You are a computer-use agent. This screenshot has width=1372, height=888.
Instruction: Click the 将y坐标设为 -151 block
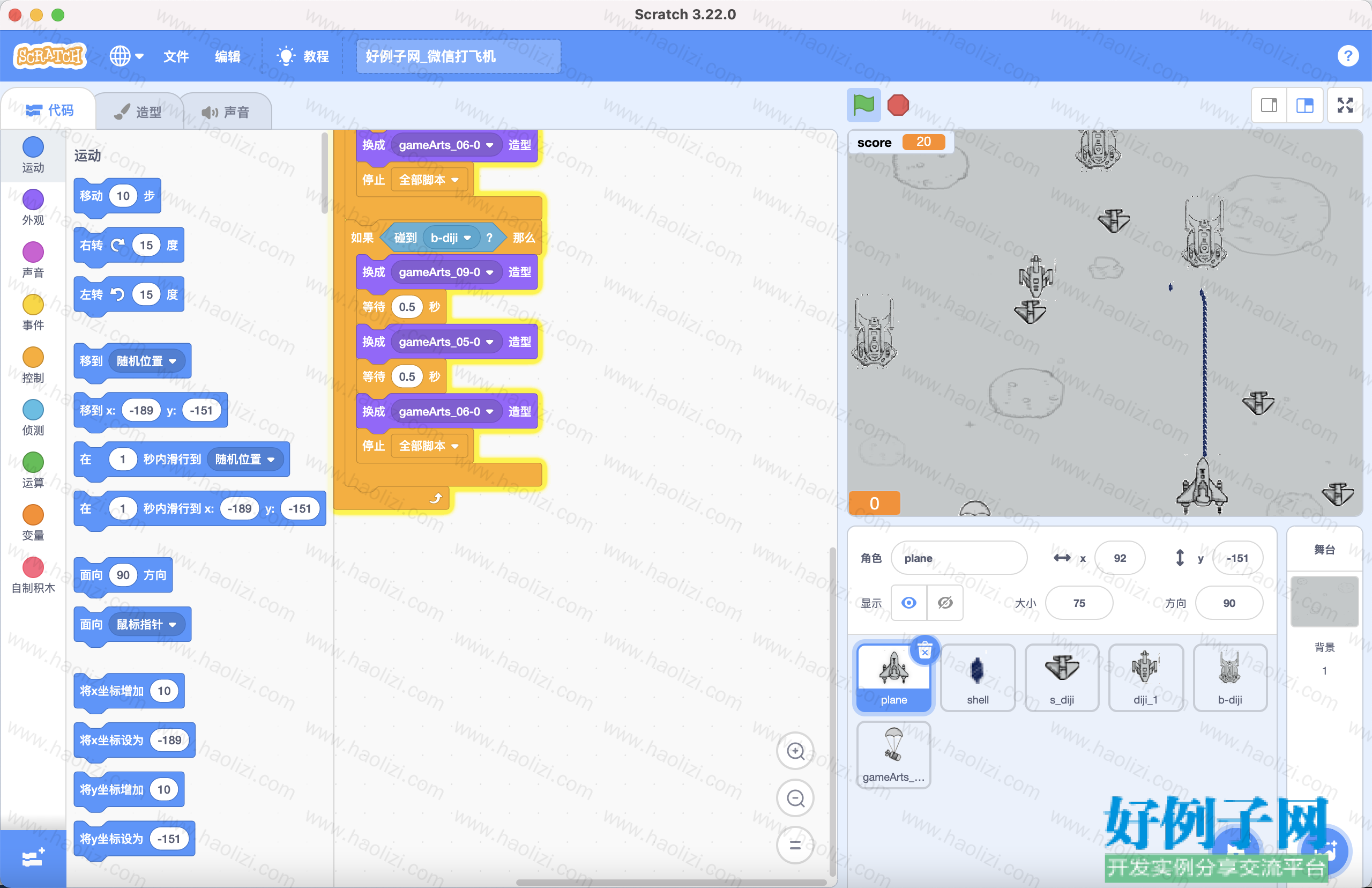click(x=135, y=839)
